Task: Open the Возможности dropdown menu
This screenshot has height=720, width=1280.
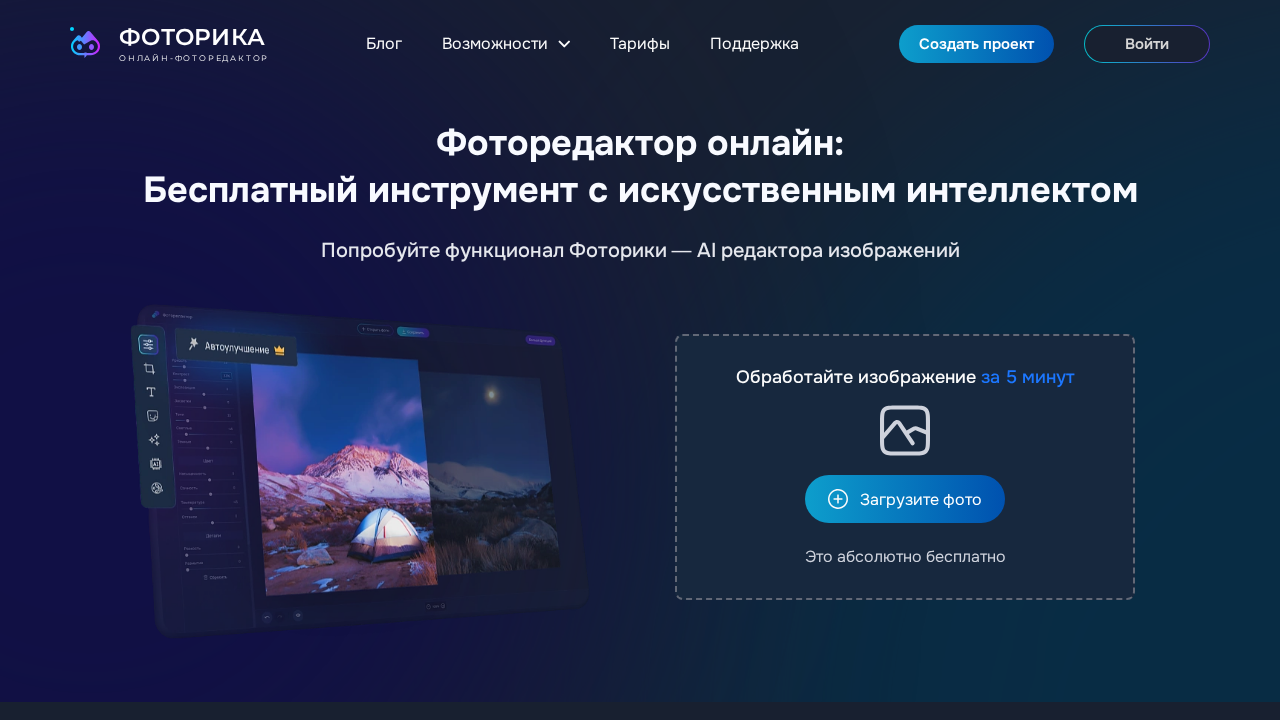Action: point(506,44)
